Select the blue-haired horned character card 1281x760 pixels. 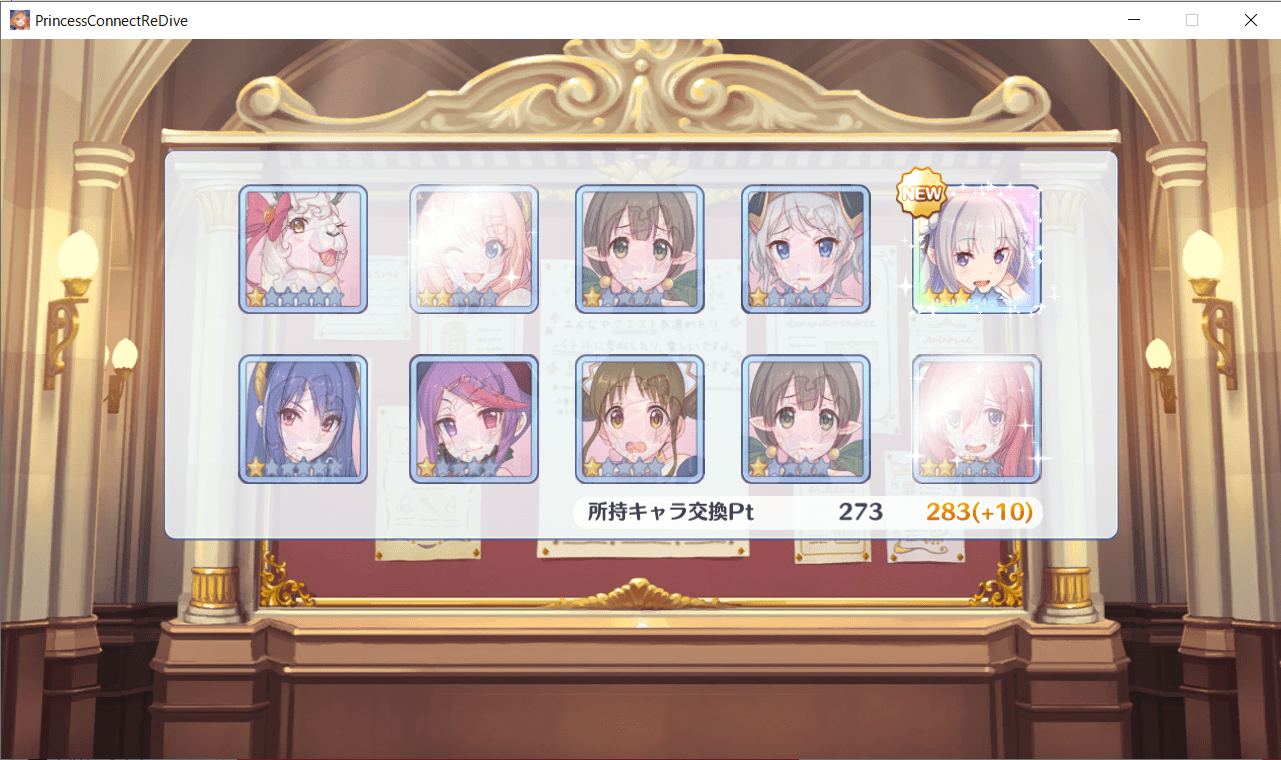(x=303, y=419)
